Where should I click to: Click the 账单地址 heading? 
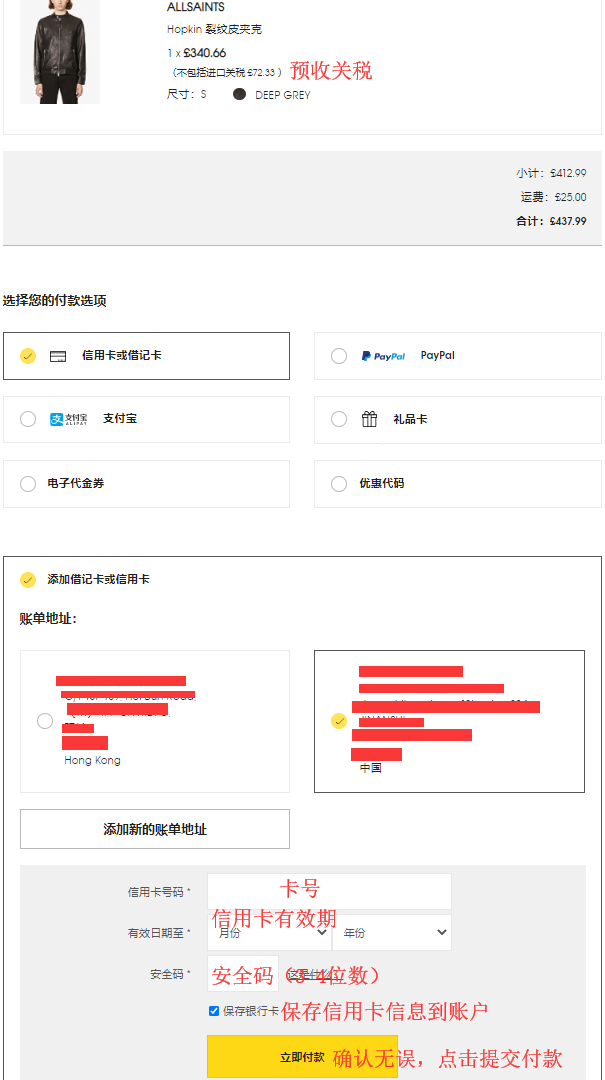48,619
